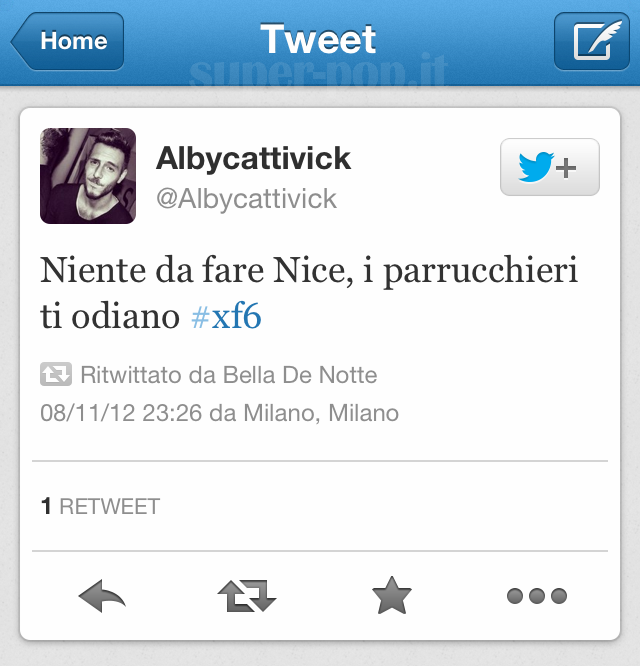Tap the tweet text about parrucchieri
The image size is (640, 666).
(309, 293)
